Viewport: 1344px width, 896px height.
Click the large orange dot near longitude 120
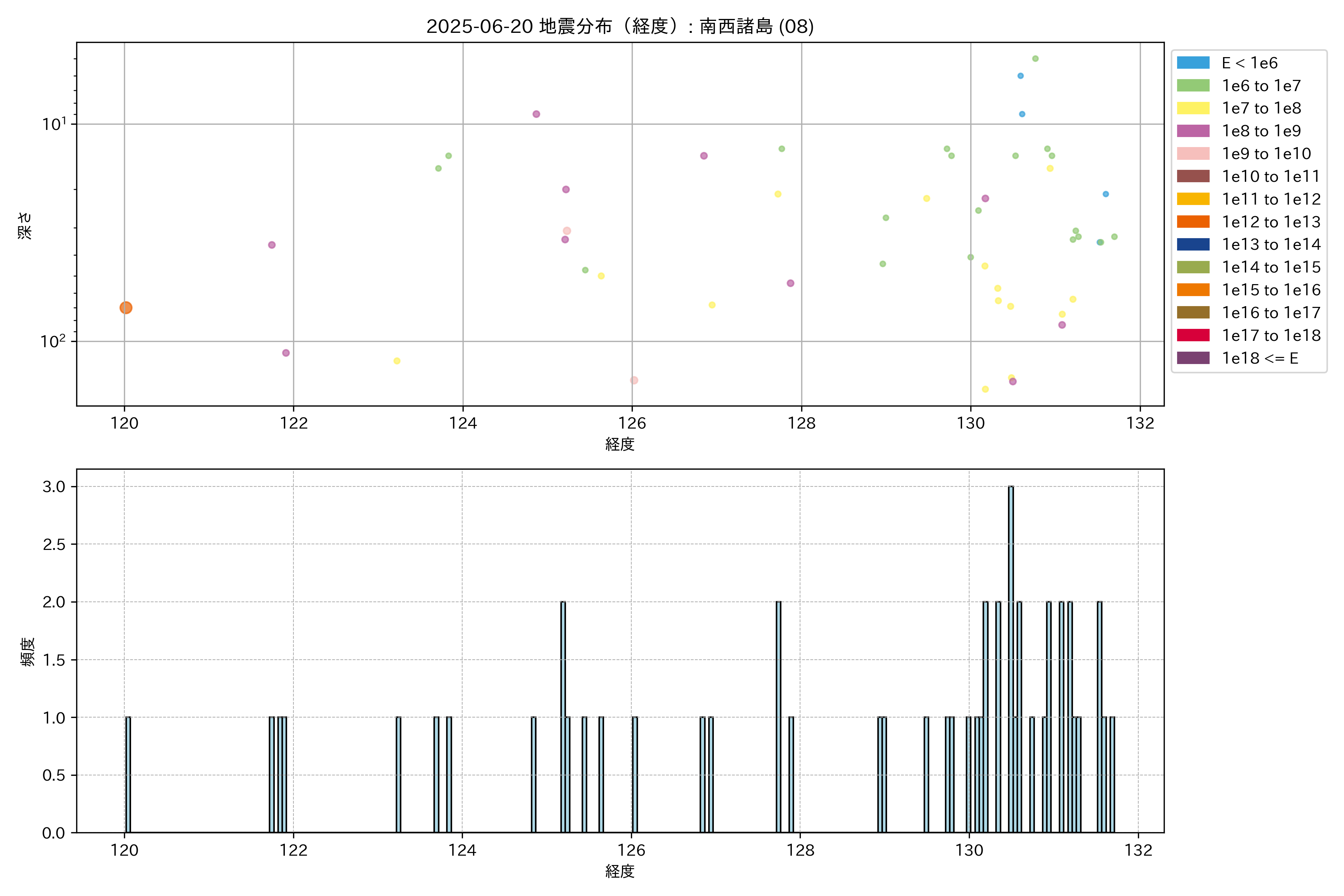126,308
